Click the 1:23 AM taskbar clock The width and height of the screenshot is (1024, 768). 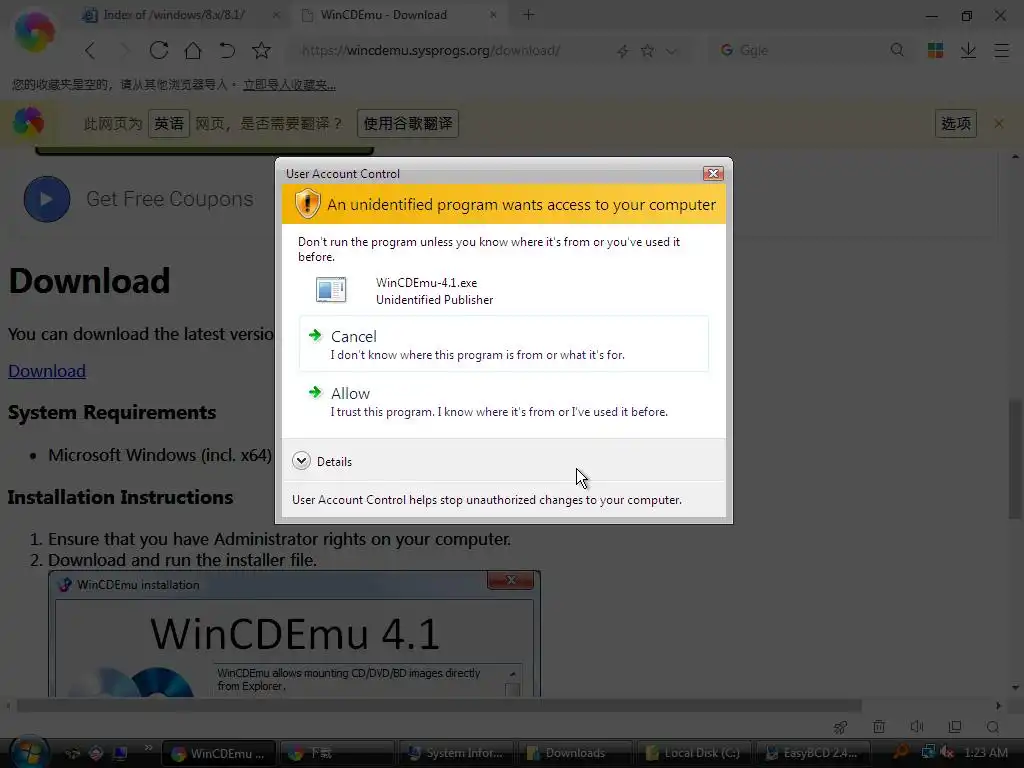click(x=985, y=753)
